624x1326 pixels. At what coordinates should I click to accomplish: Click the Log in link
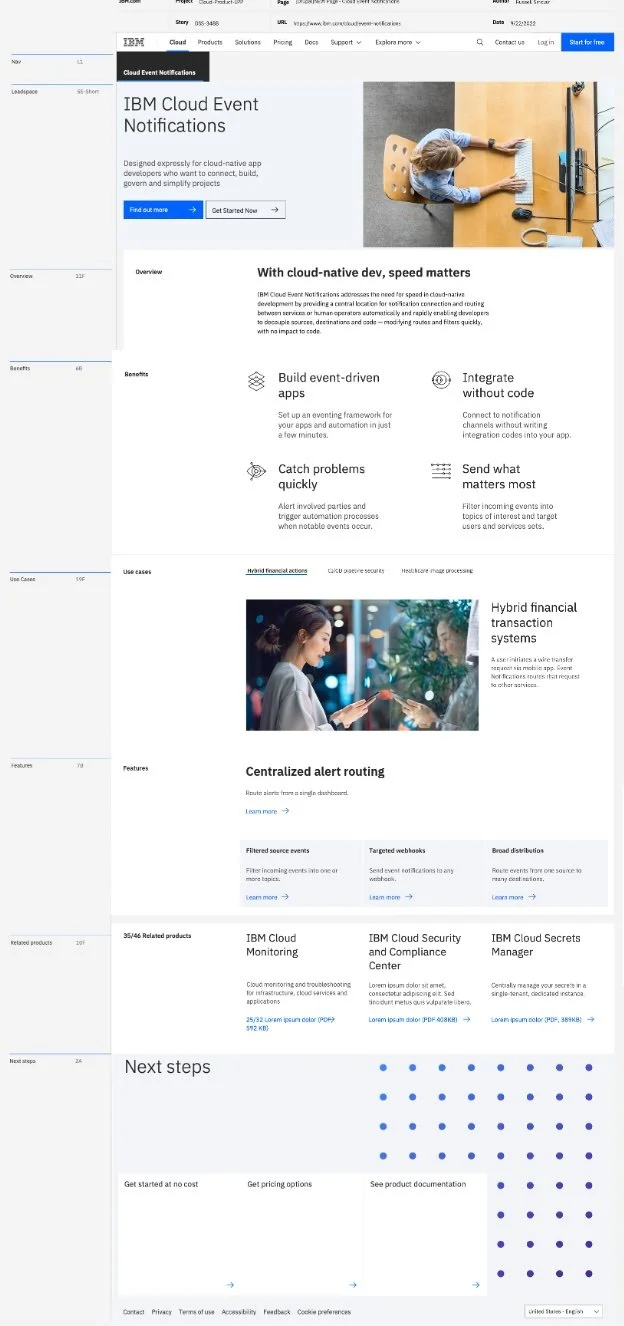[545, 42]
